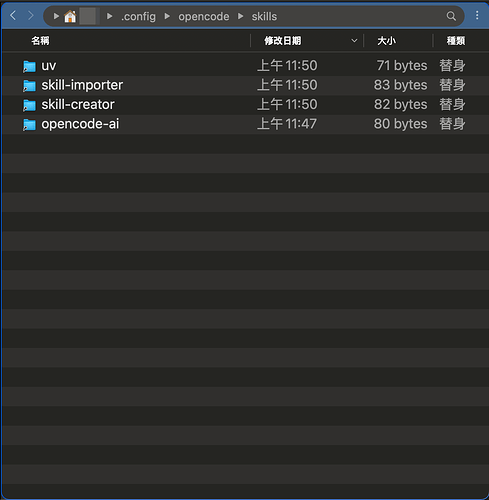Toggle sort order chevron in 修改日期 column
Image resolution: width=489 pixels, height=500 pixels.
pos(354,41)
